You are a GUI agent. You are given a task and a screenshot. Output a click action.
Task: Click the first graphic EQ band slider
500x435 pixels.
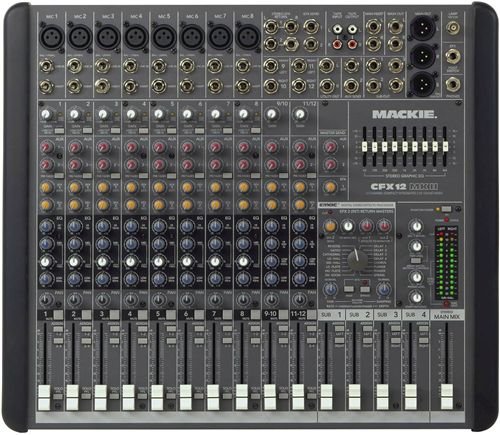tap(365, 146)
